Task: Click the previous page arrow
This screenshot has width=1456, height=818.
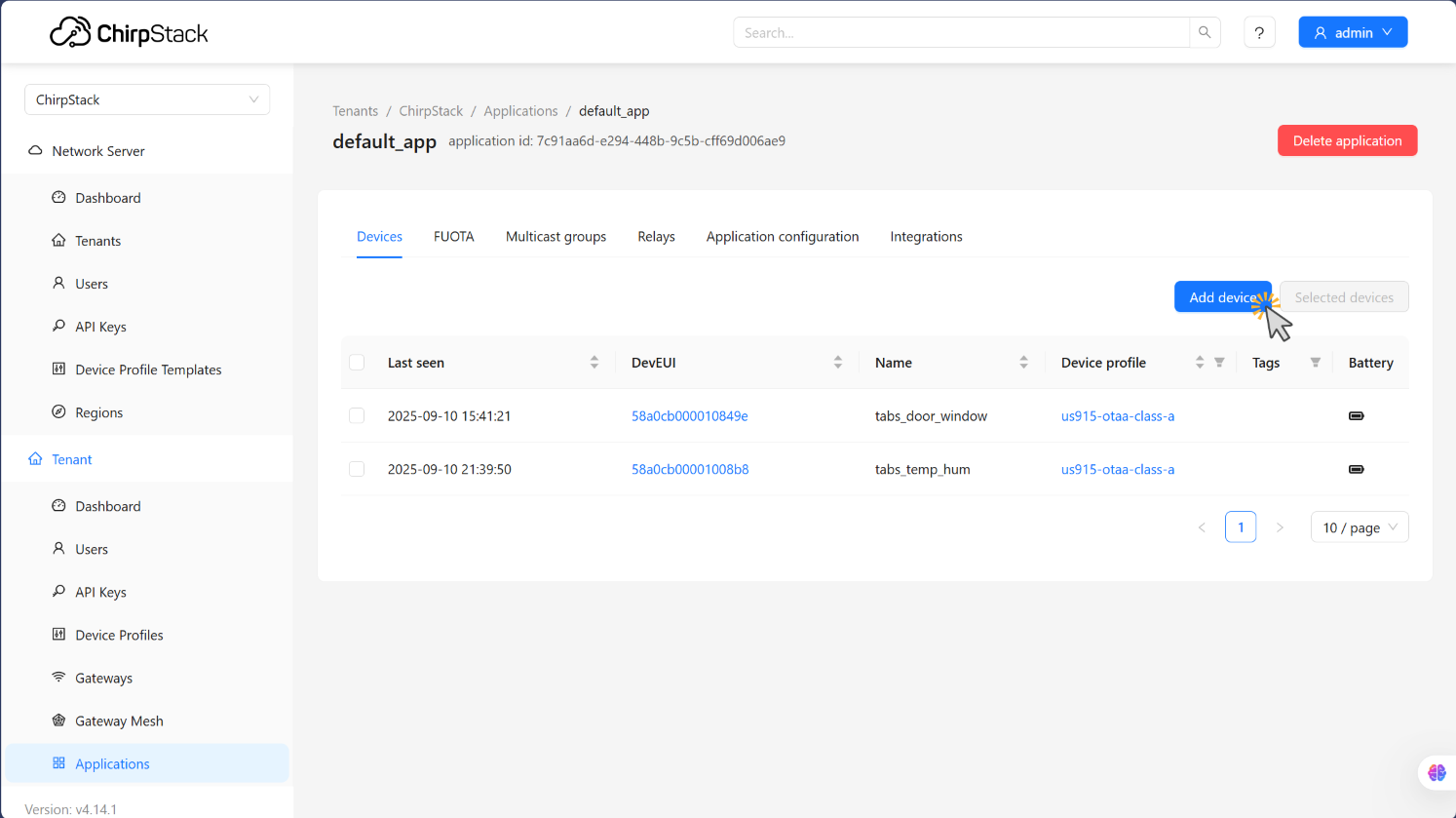Action: click(1202, 527)
